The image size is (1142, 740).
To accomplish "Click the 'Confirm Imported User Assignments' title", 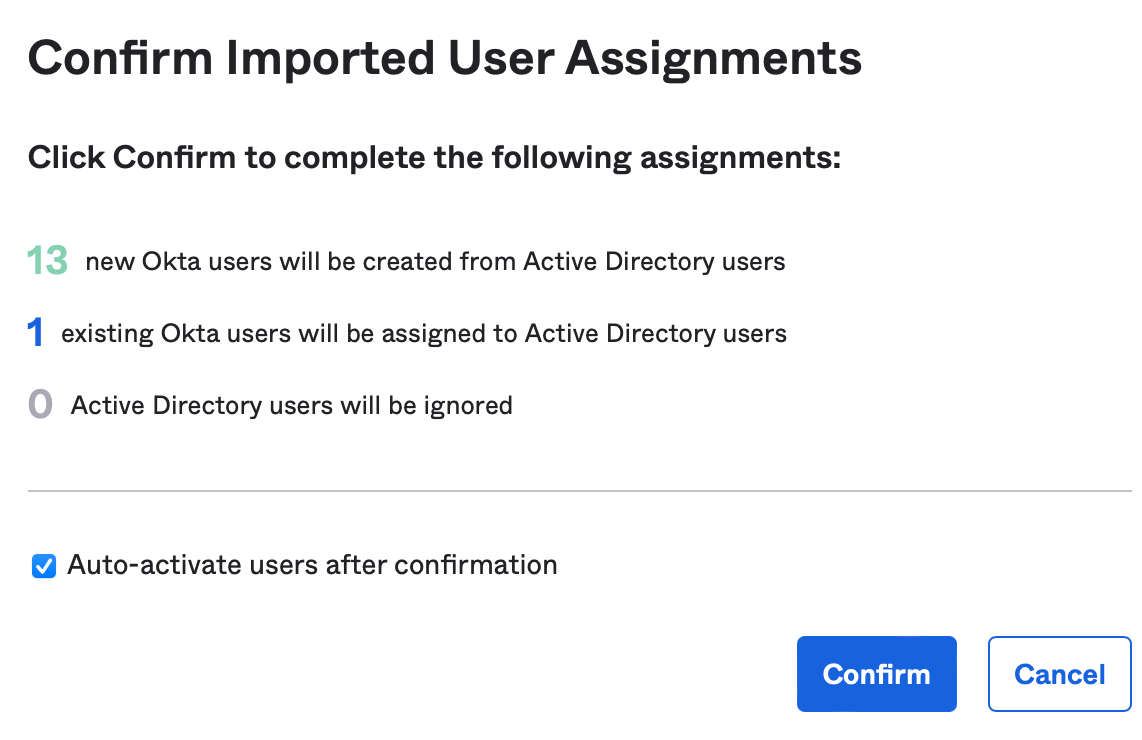I will point(444,59).
